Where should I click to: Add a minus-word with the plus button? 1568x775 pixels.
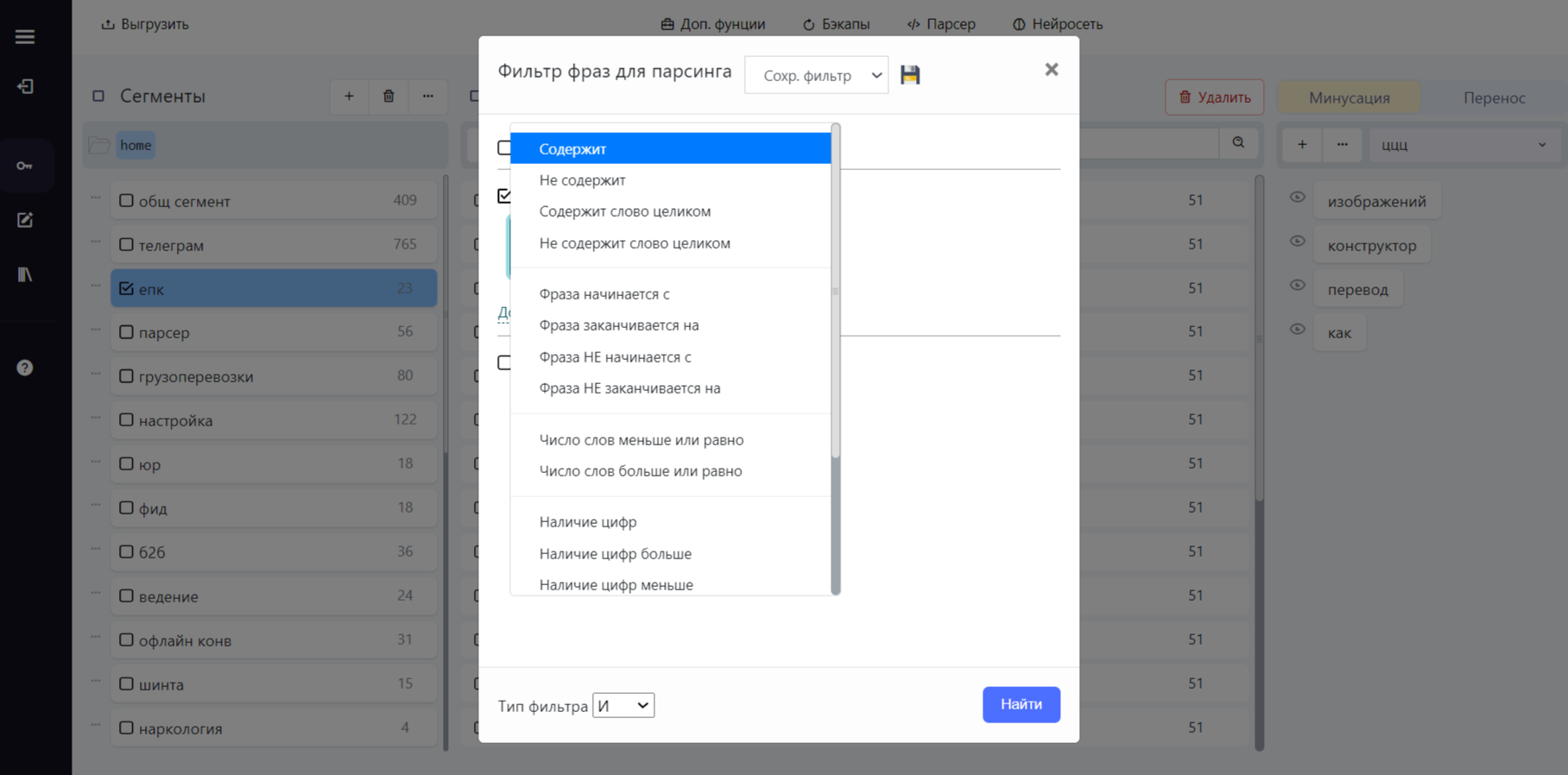[1302, 145]
